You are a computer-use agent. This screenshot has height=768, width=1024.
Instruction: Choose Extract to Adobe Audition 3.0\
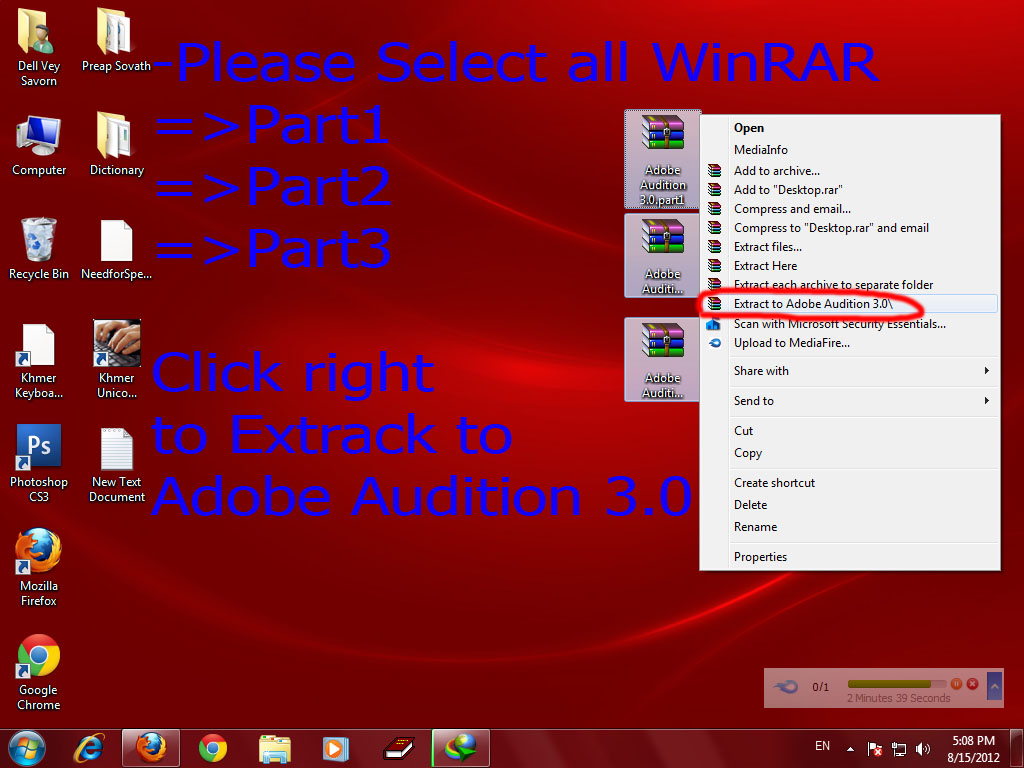850,304
